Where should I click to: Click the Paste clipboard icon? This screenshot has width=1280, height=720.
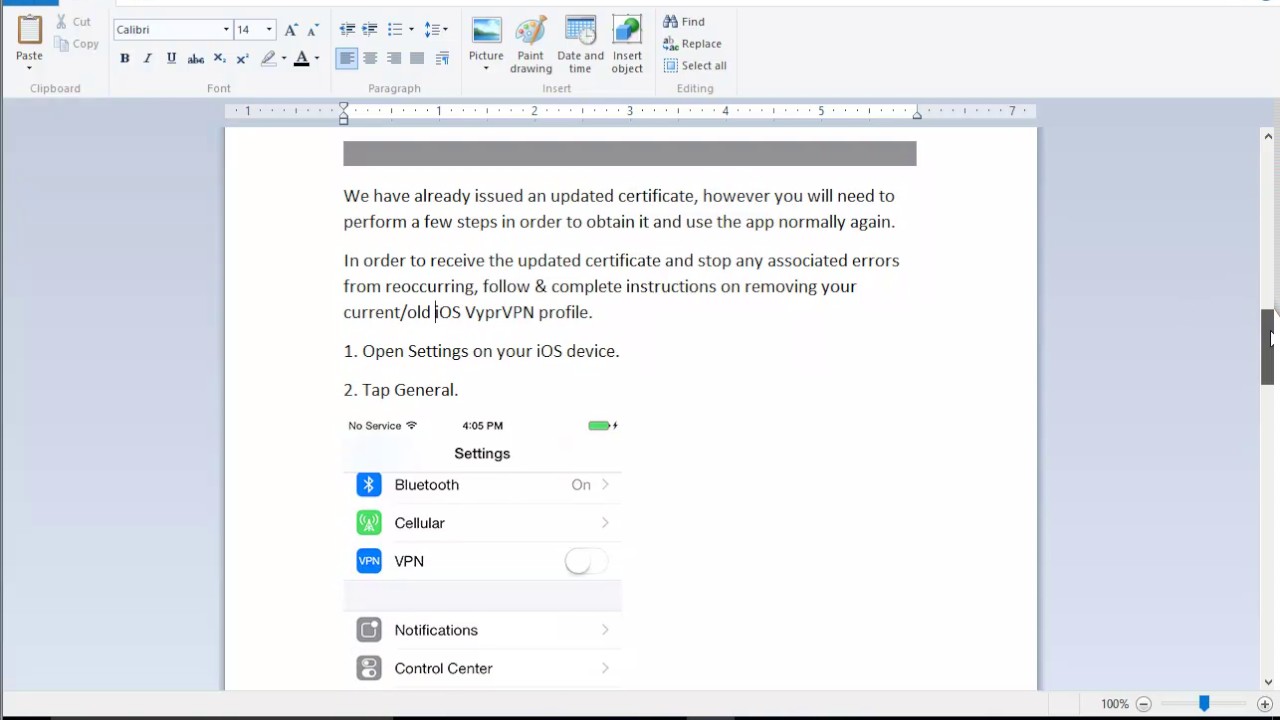(x=29, y=30)
